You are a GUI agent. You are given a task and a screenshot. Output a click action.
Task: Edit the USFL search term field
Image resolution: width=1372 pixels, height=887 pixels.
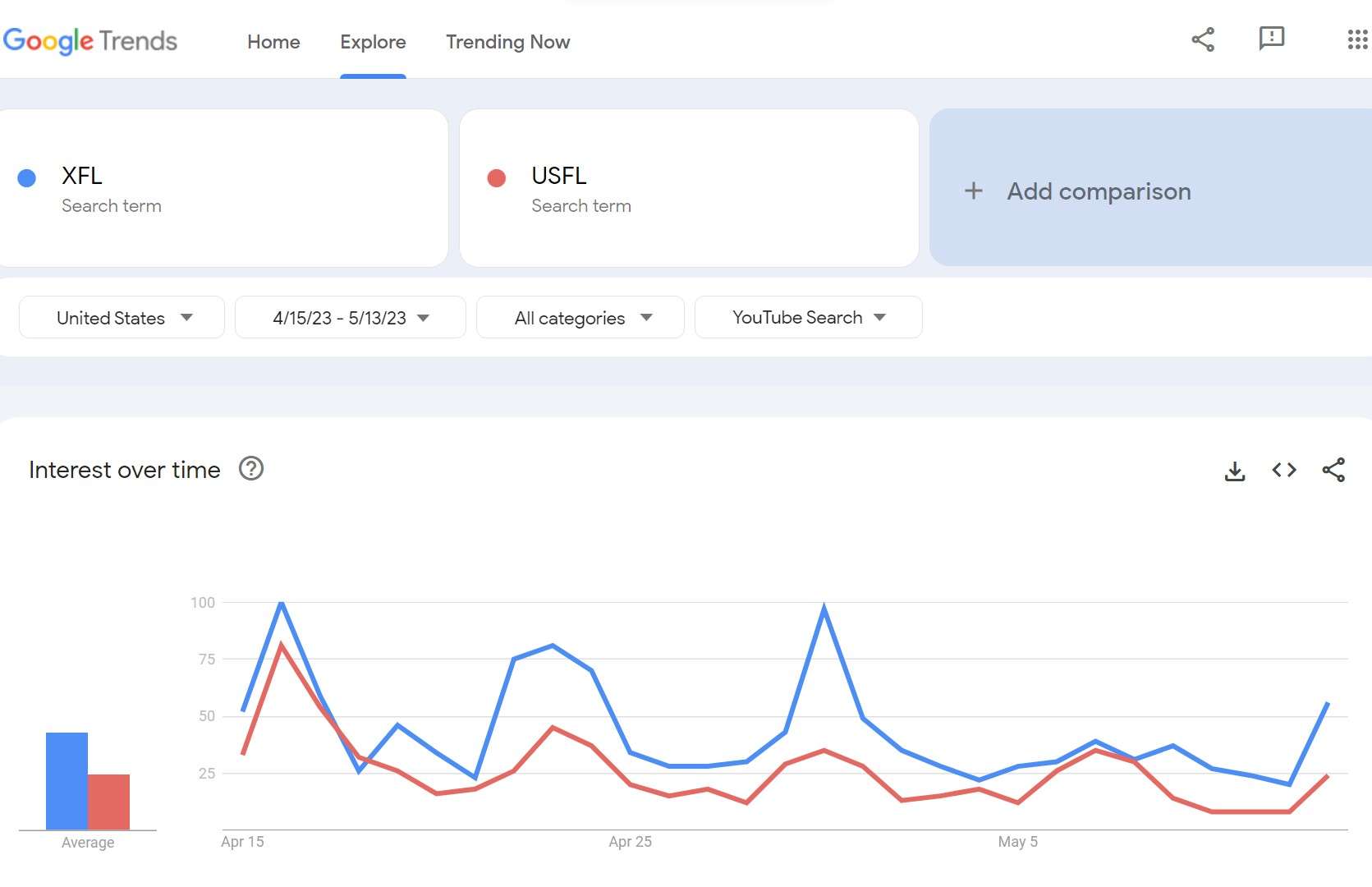click(x=689, y=188)
